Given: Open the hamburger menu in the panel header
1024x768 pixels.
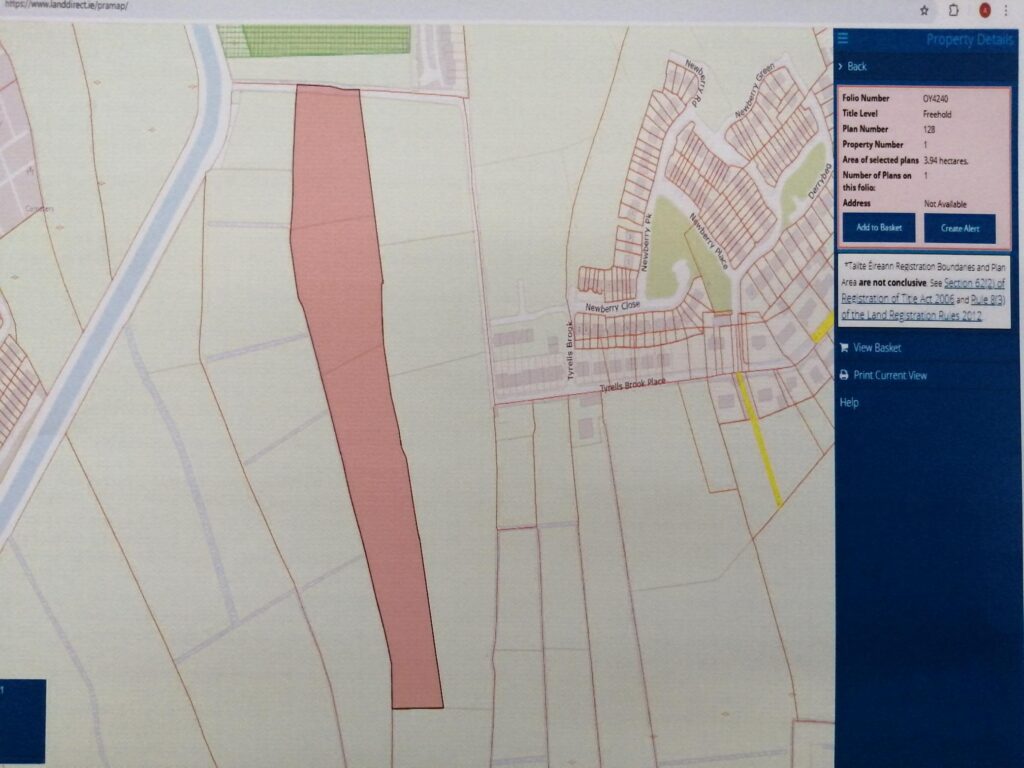Looking at the screenshot, I should 843,38.
